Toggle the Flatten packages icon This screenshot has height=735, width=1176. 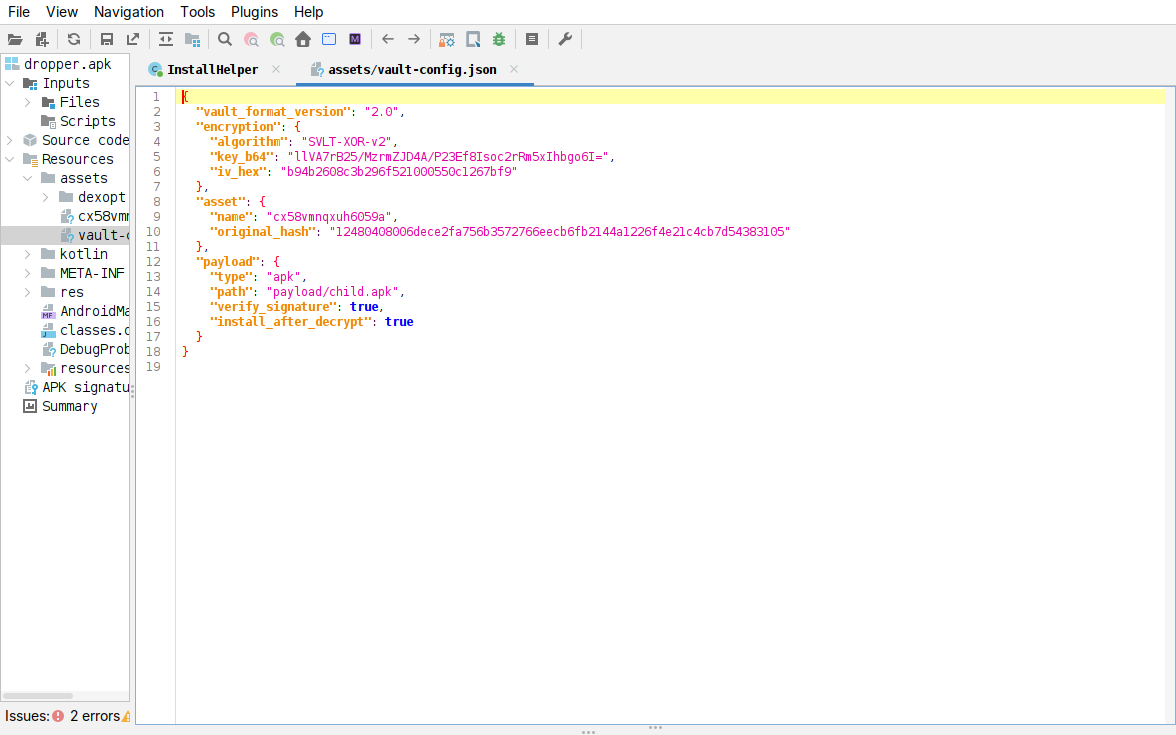(193, 39)
